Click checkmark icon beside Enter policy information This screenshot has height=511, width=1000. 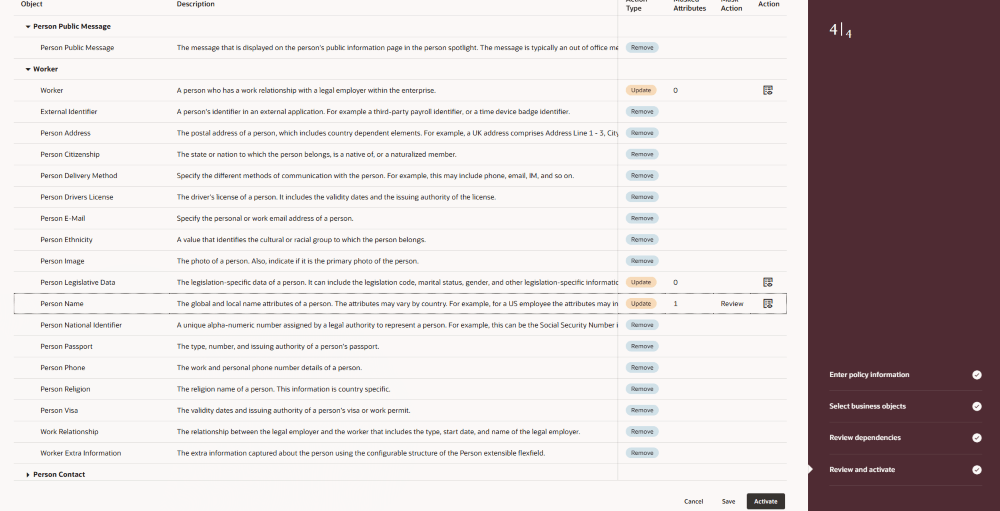[x=976, y=375]
